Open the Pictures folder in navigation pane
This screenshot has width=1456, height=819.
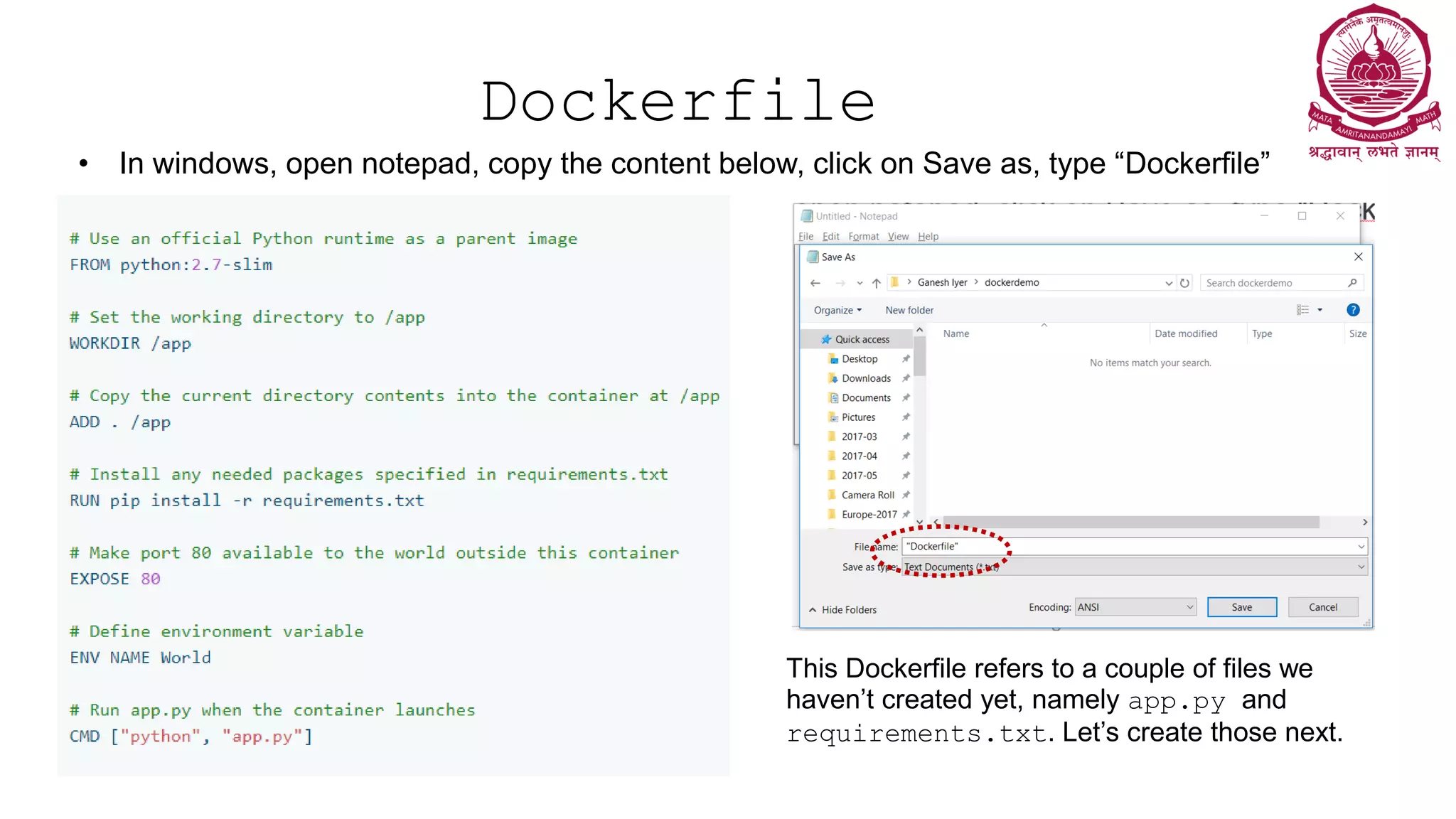coord(858,417)
